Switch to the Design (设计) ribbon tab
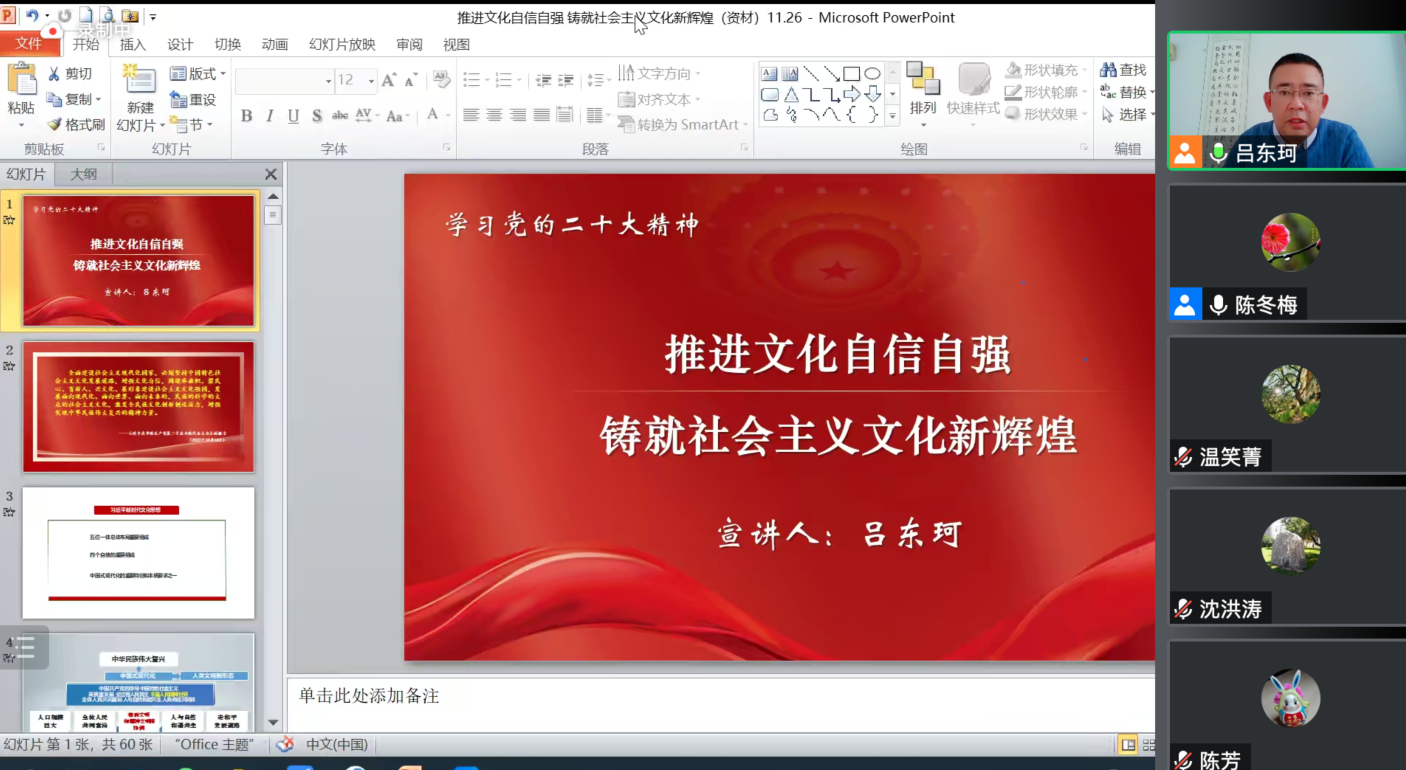This screenshot has height=770, width=1406. [x=180, y=44]
